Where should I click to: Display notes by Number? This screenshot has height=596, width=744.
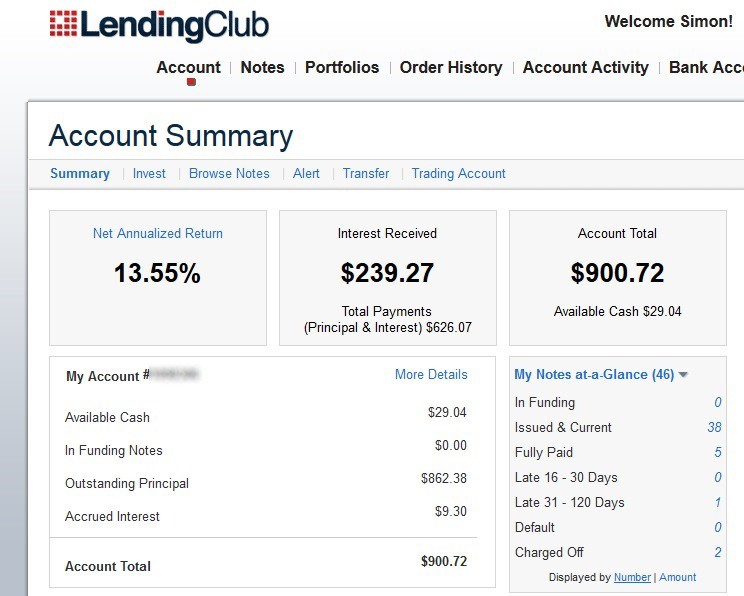632,577
